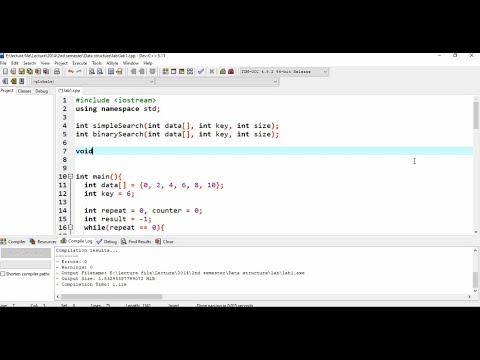Click the Toggle Bookmark shield icon
This screenshot has width=480, height=360.
point(152,71)
